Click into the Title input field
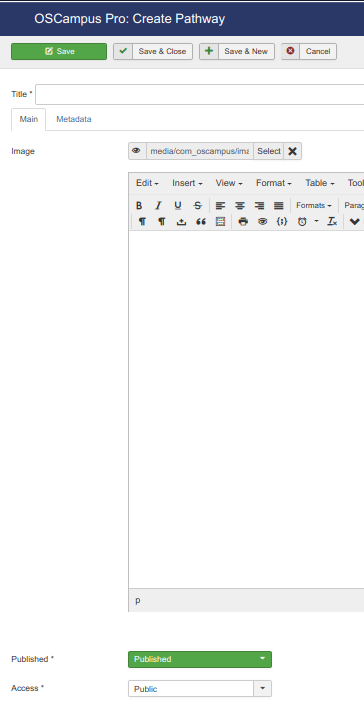 pyautogui.click(x=200, y=94)
